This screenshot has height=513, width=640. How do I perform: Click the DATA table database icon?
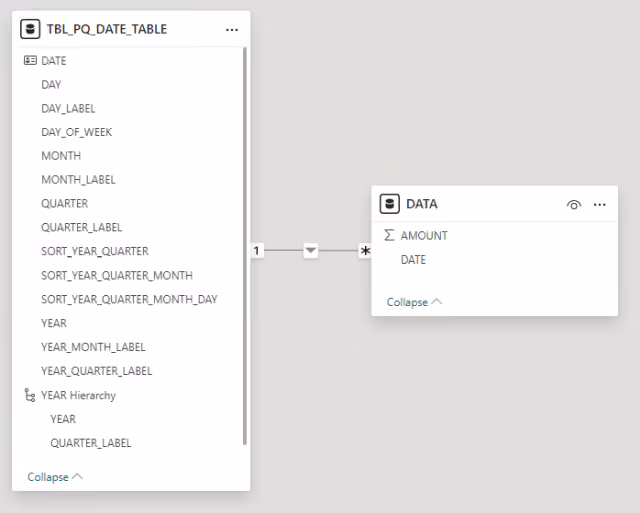pos(389,204)
